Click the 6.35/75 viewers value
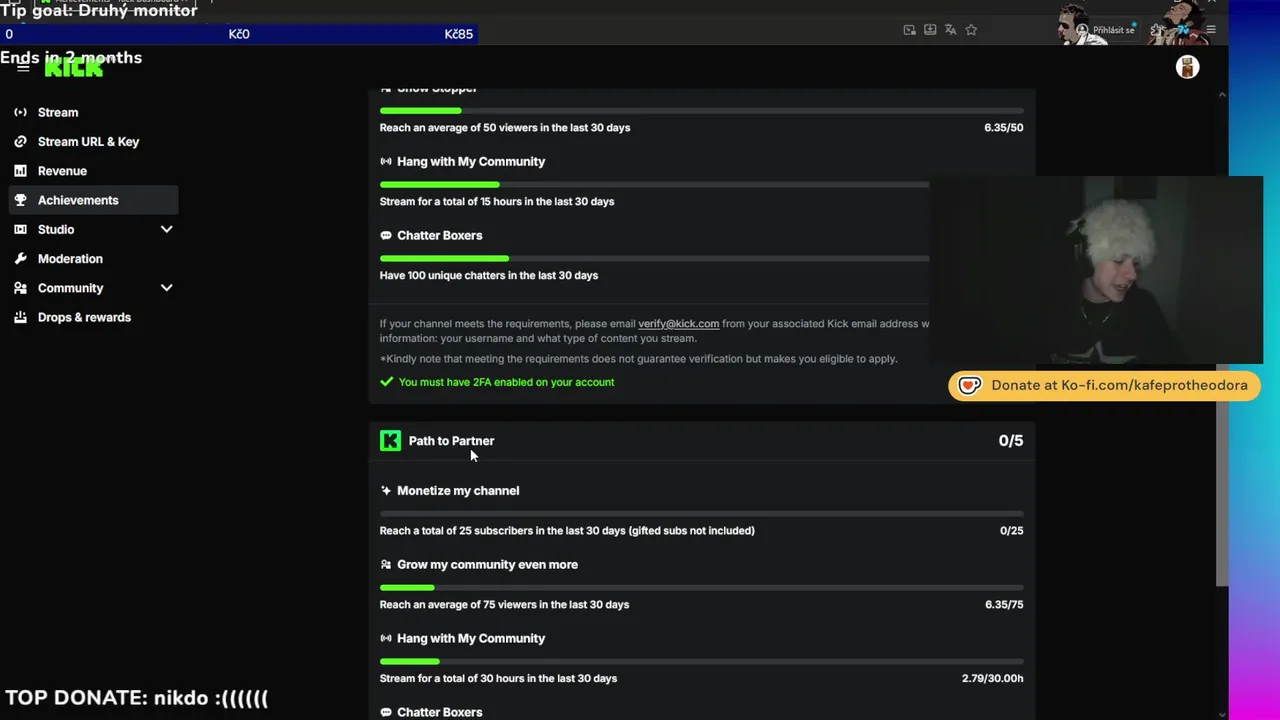This screenshot has height=720, width=1280. click(1003, 605)
